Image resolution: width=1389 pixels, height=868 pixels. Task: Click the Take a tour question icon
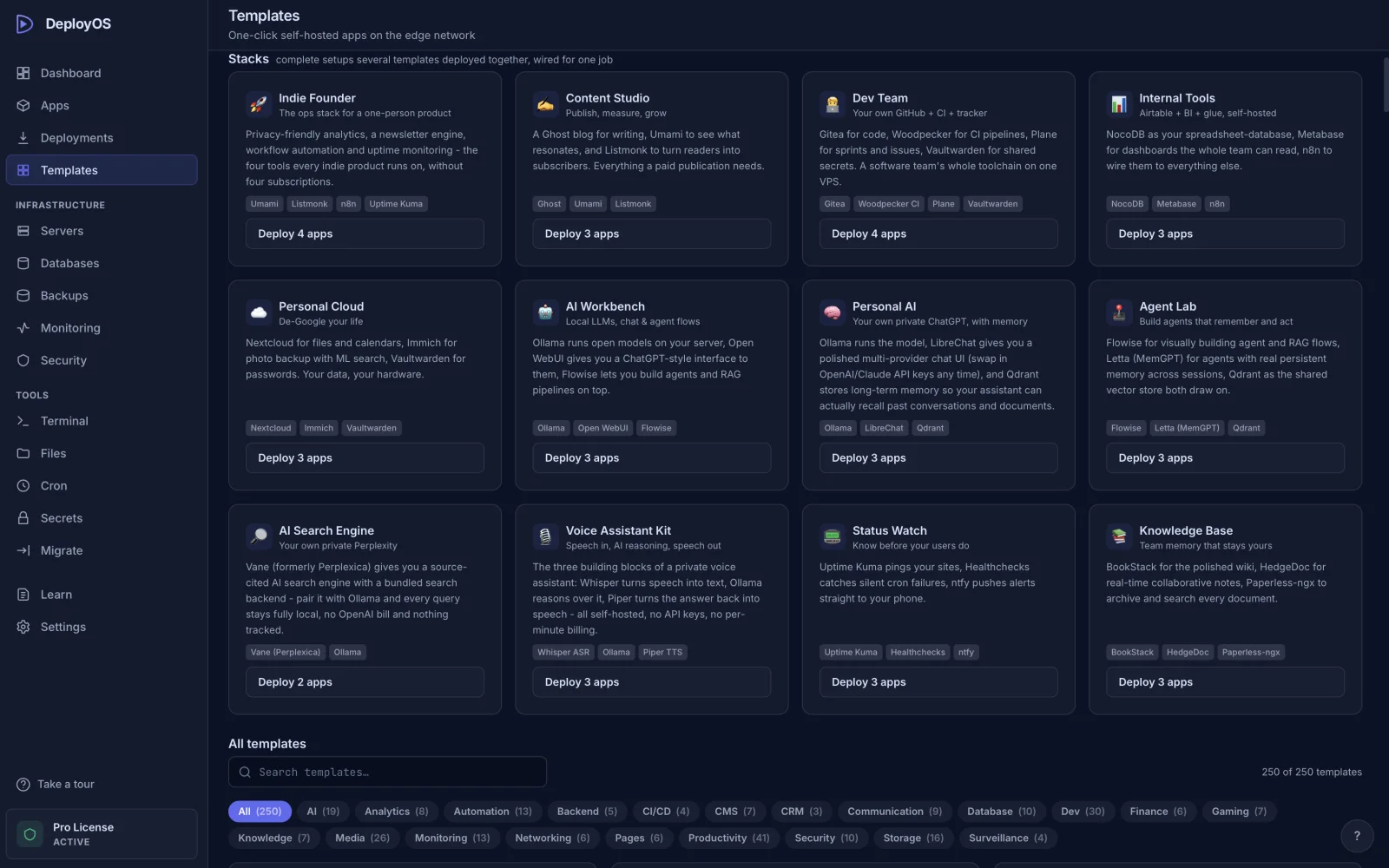pos(23,785)
